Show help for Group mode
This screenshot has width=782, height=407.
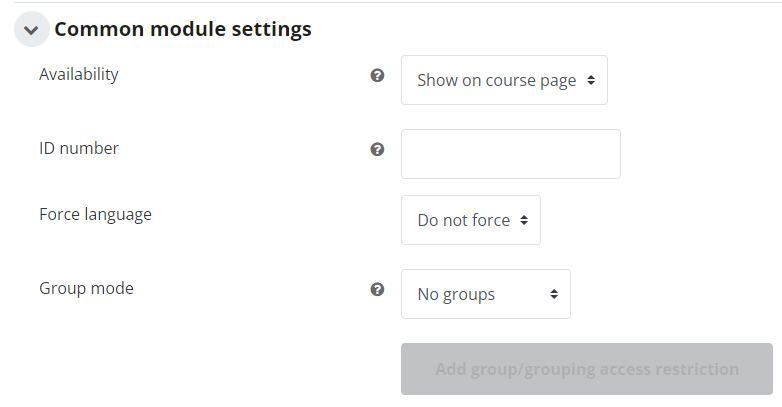378,289
